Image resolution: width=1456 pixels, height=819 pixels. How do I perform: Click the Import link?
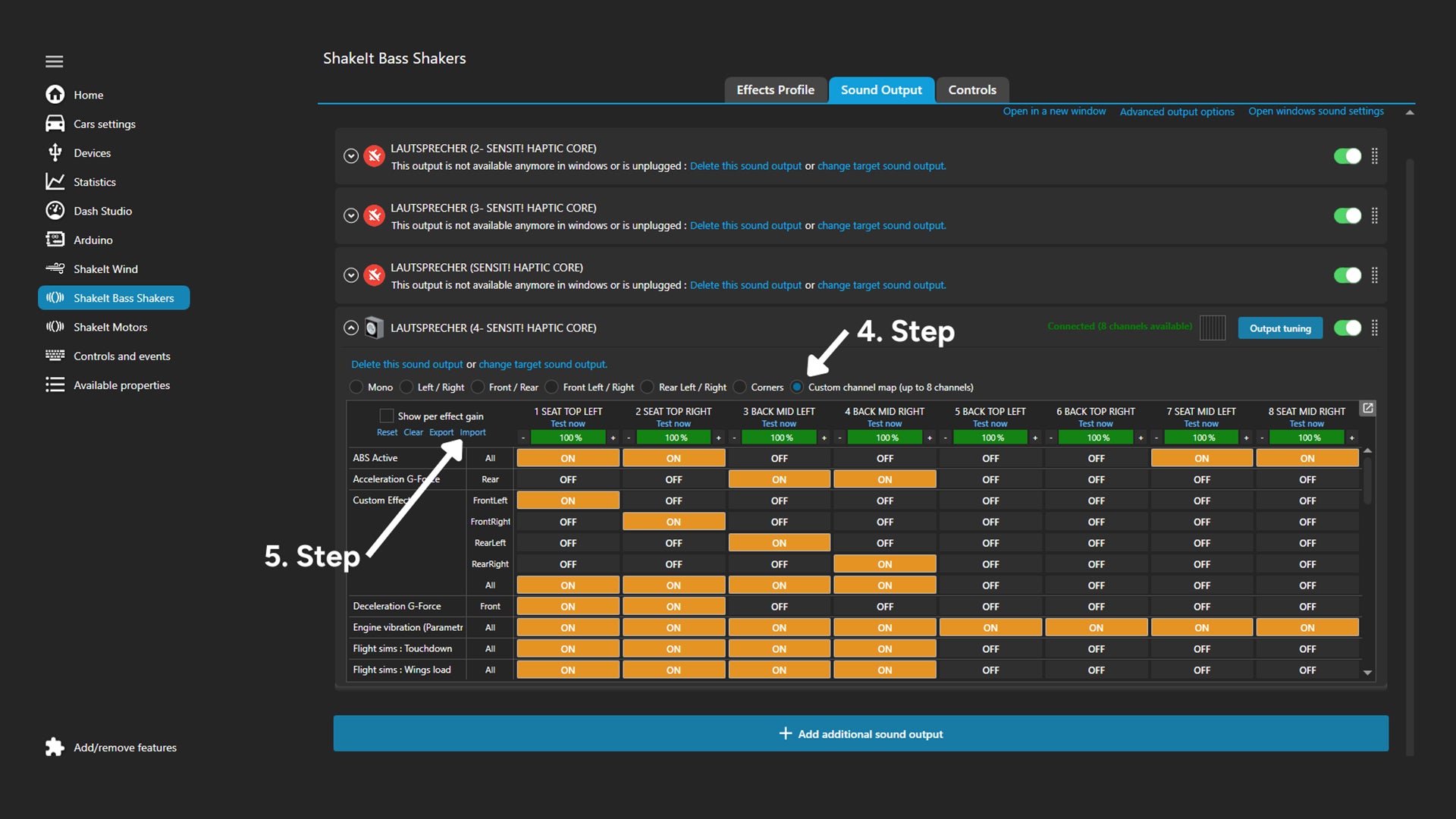472,432
